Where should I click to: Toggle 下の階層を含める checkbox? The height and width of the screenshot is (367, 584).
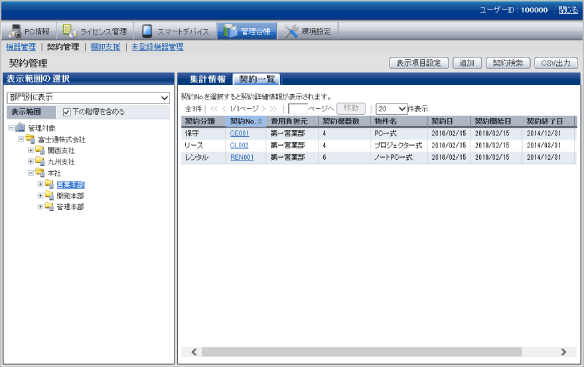pos(67,112)
